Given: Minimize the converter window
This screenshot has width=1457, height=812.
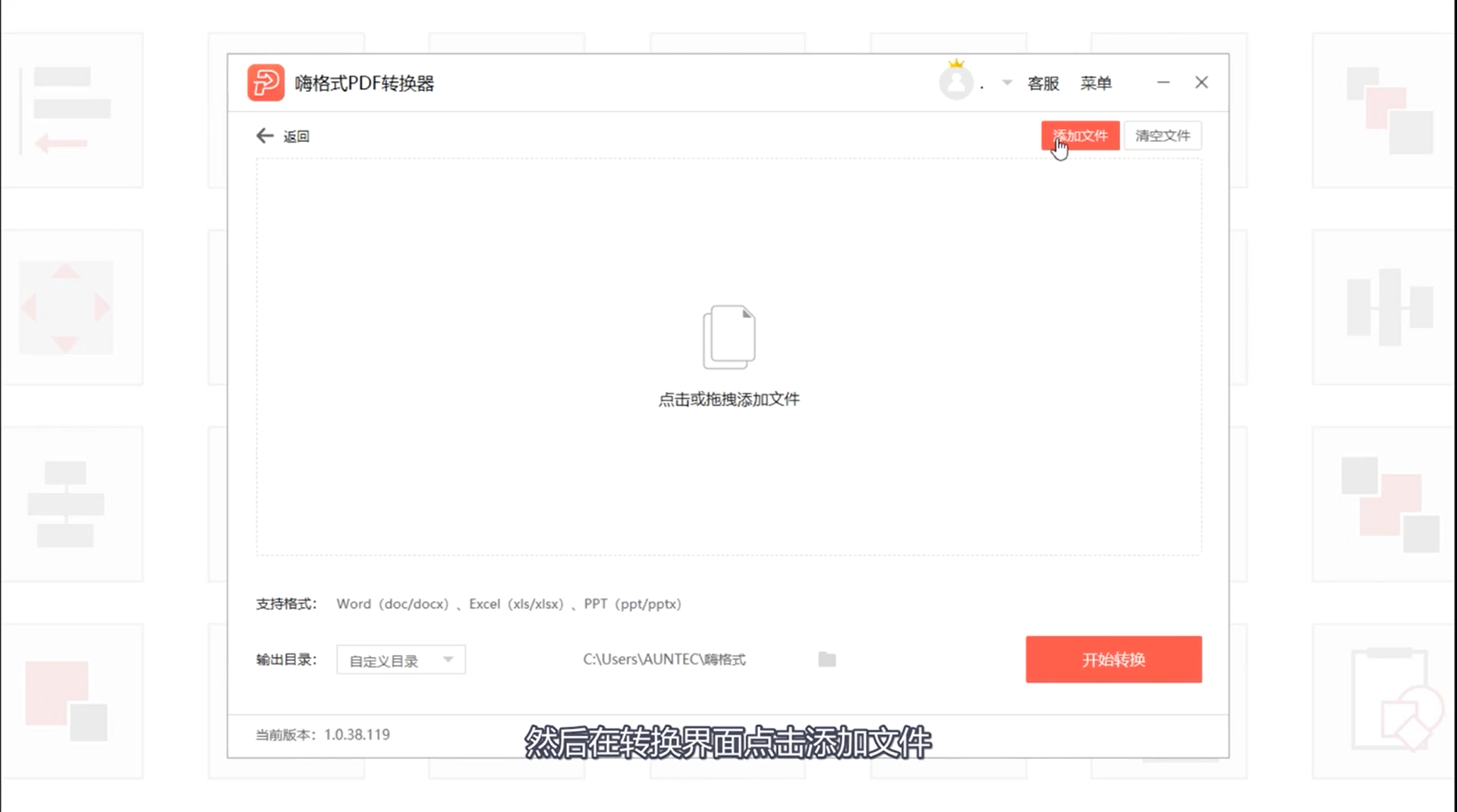Looking at the screenshot, I should click(x=1163, y=82).
